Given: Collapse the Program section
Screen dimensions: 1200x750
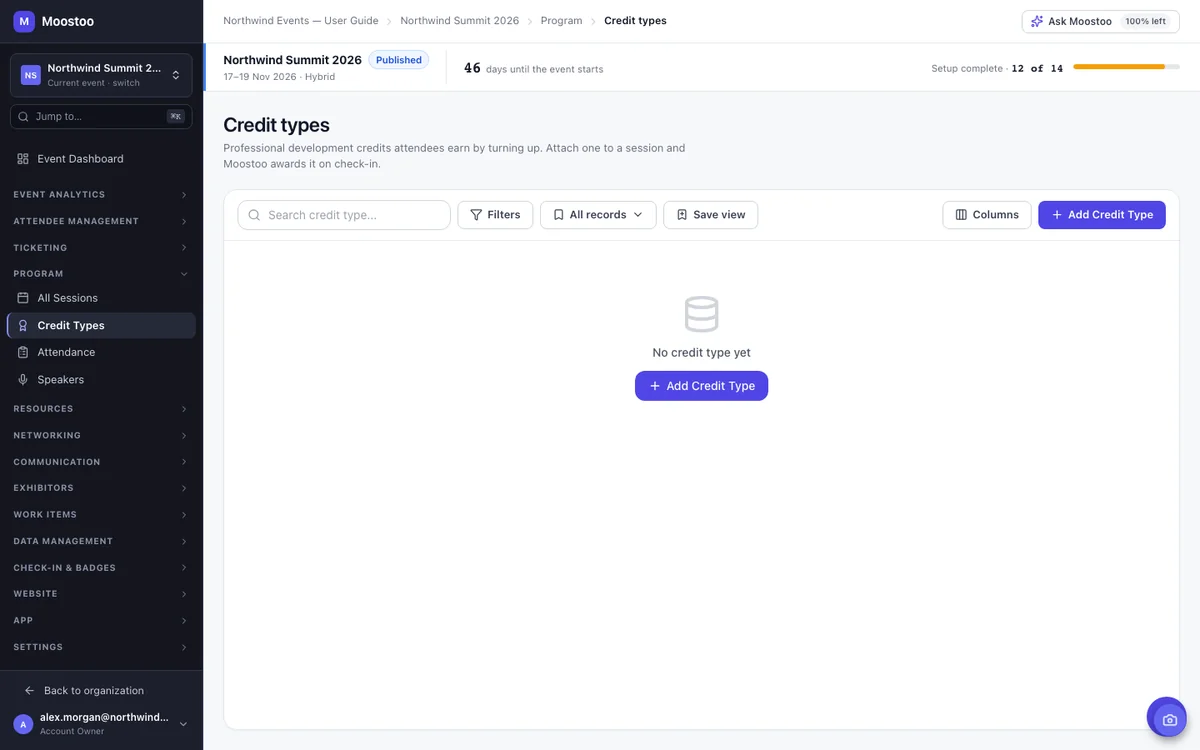Looking at the screenshot, I should pos(101,274).
